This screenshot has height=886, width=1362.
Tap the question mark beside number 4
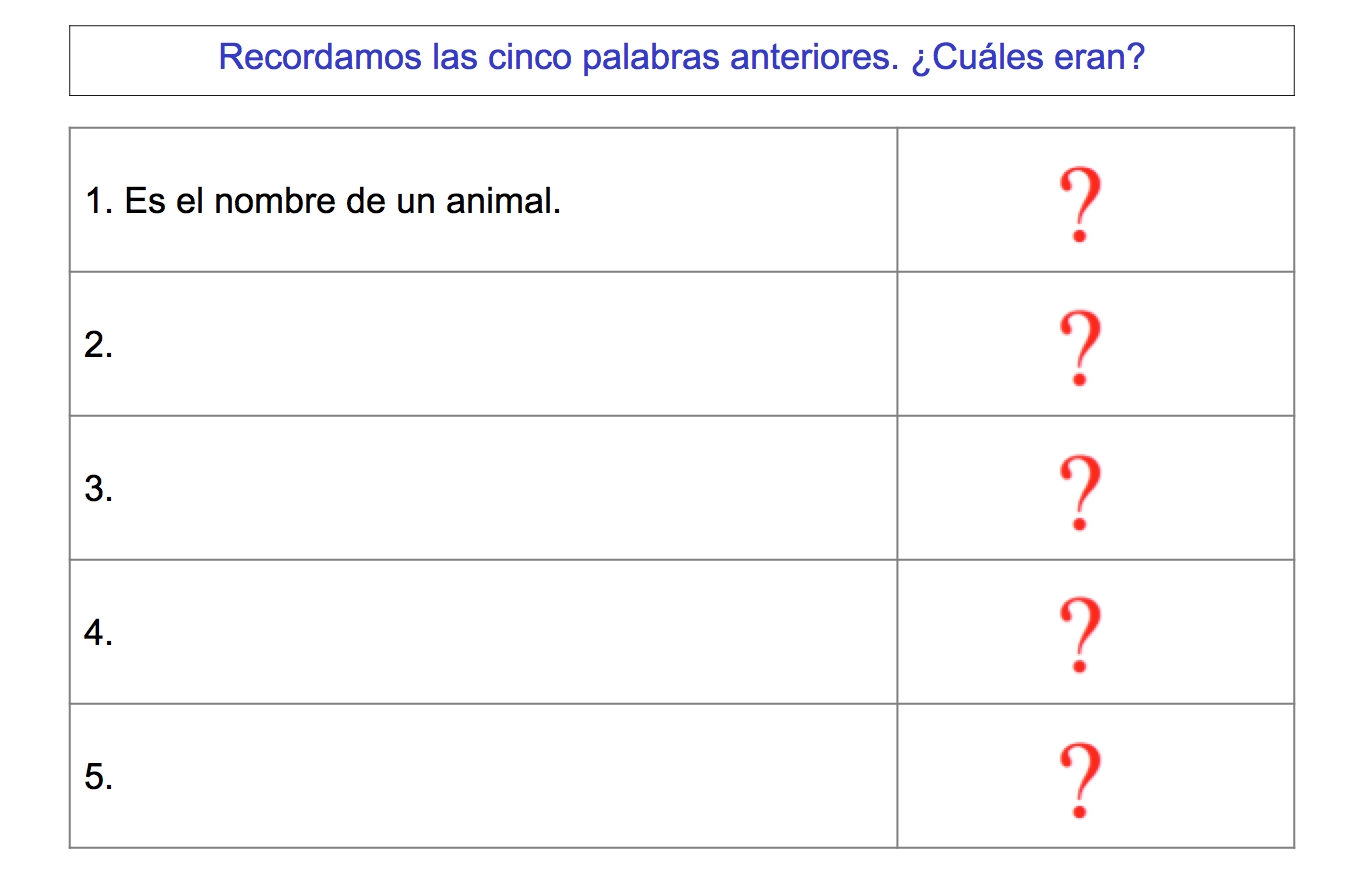click(1080, 635)
